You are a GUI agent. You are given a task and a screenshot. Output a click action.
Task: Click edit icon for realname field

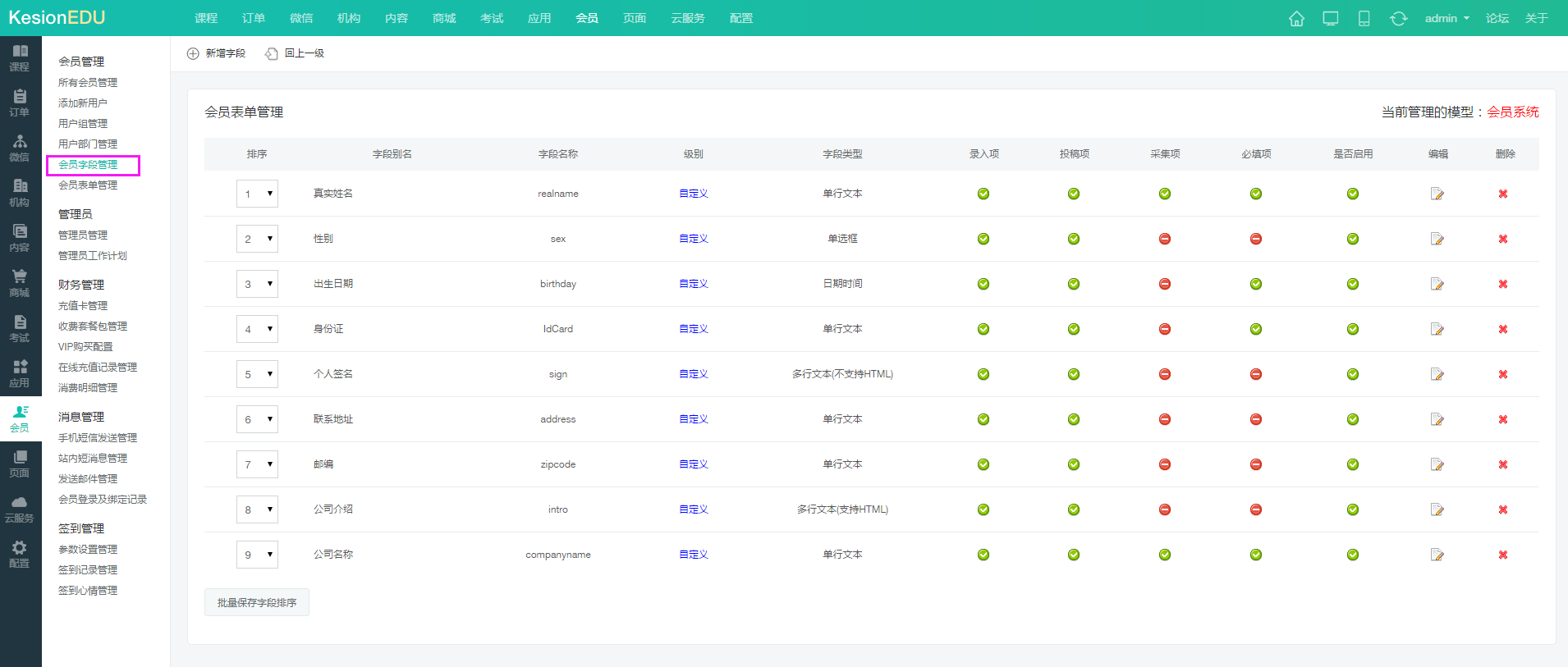click(1437, 194)
